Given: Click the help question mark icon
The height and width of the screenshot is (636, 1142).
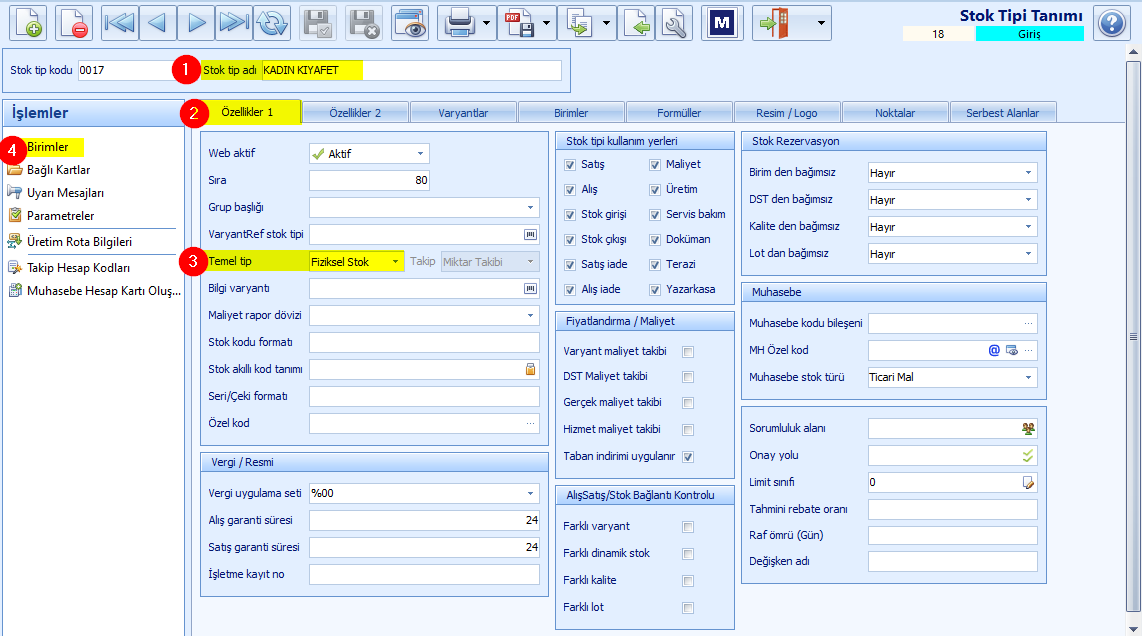Looking at the screenshot, I should coord(1111,23).
